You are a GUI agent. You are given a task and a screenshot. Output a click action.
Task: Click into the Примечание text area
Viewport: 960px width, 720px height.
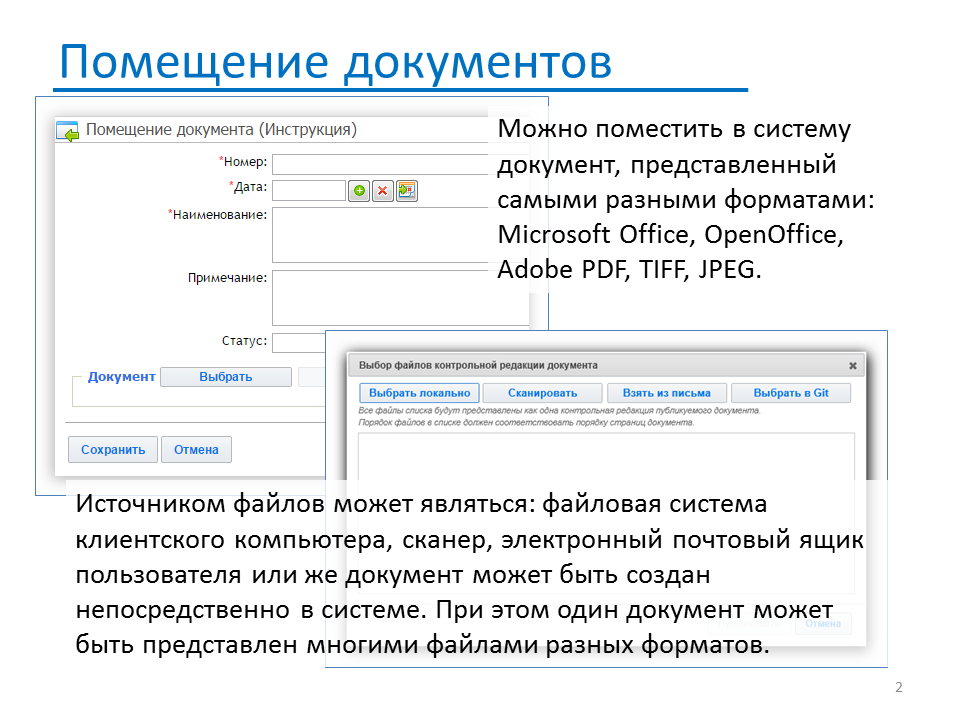(x=400, y=298)
